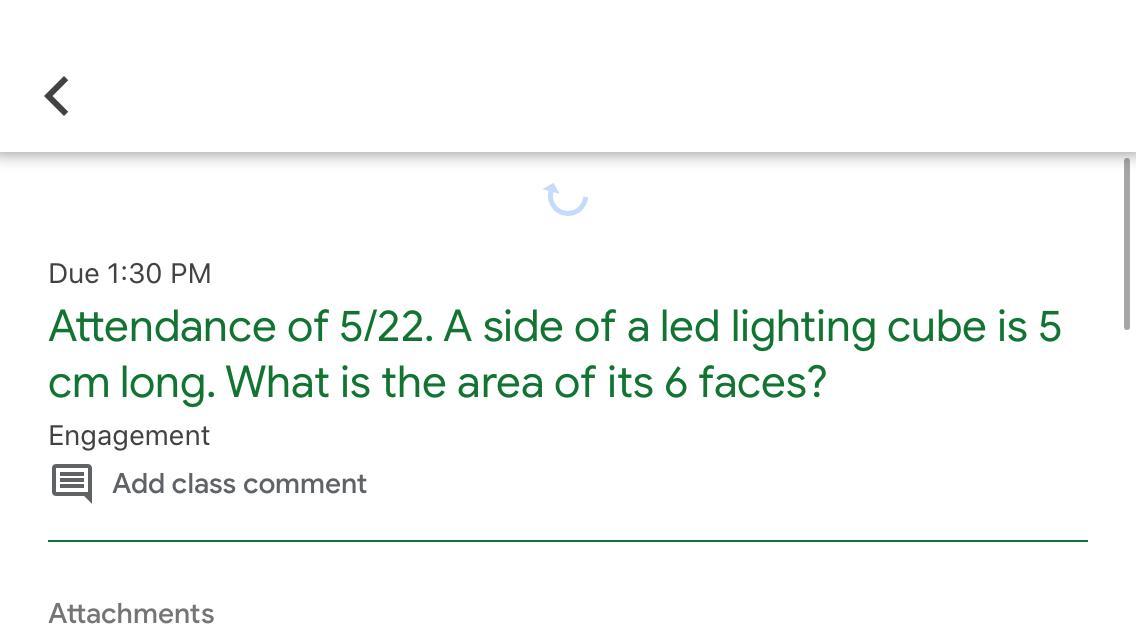Tap the second title line about 6 faces
The image size is (1136, 640).
coord(437,382)
